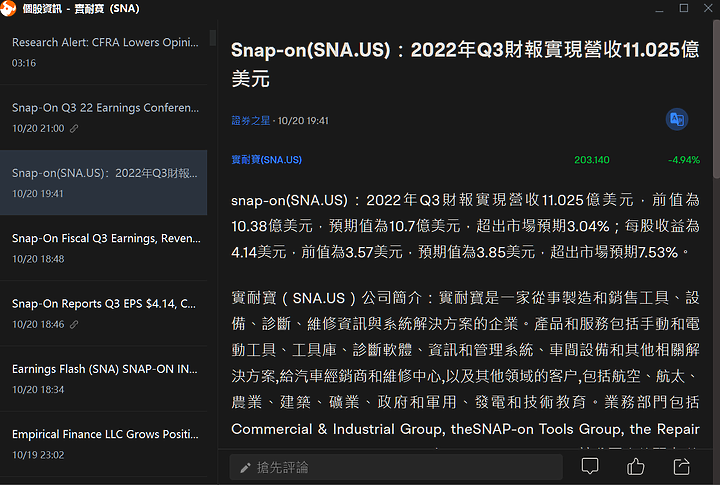Close the 個股資訊 window
Viewport: 720px width, 485px height.
[x=708, y=8]
